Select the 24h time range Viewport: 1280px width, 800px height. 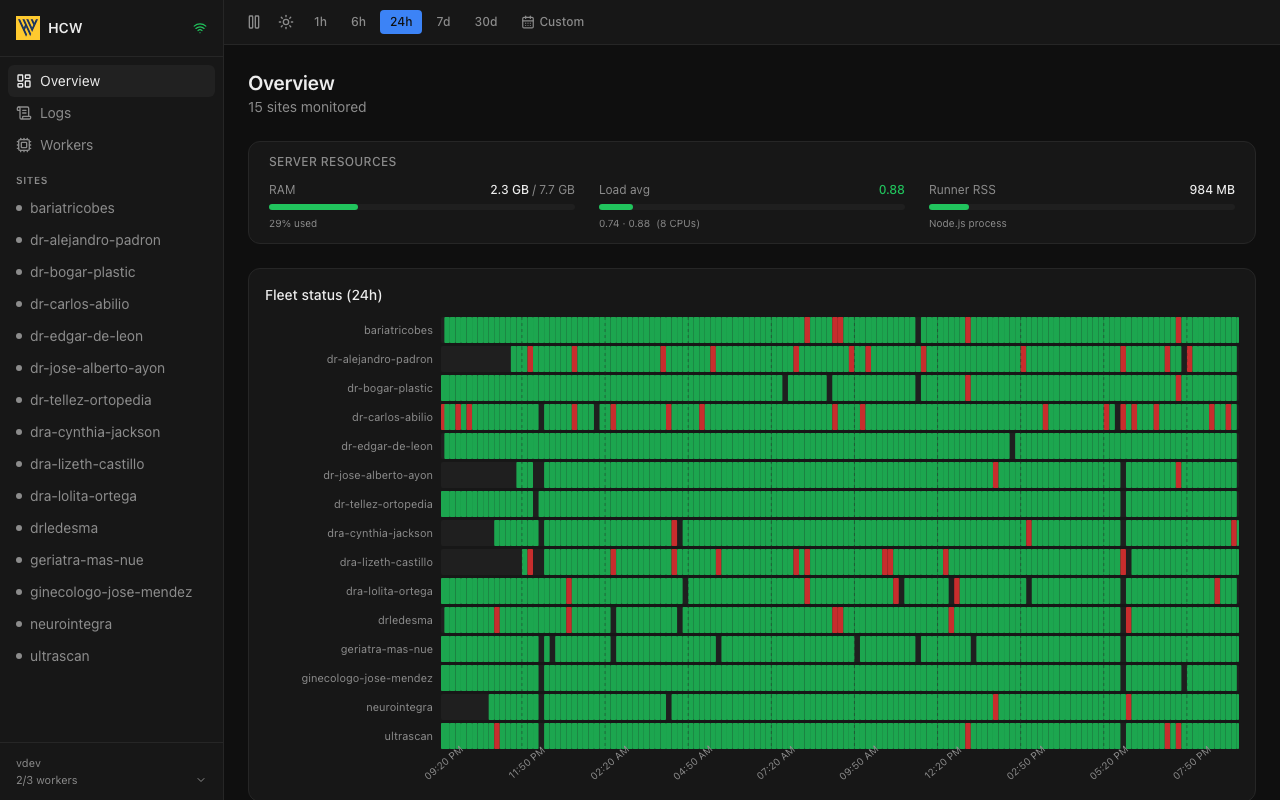(401, 22)
